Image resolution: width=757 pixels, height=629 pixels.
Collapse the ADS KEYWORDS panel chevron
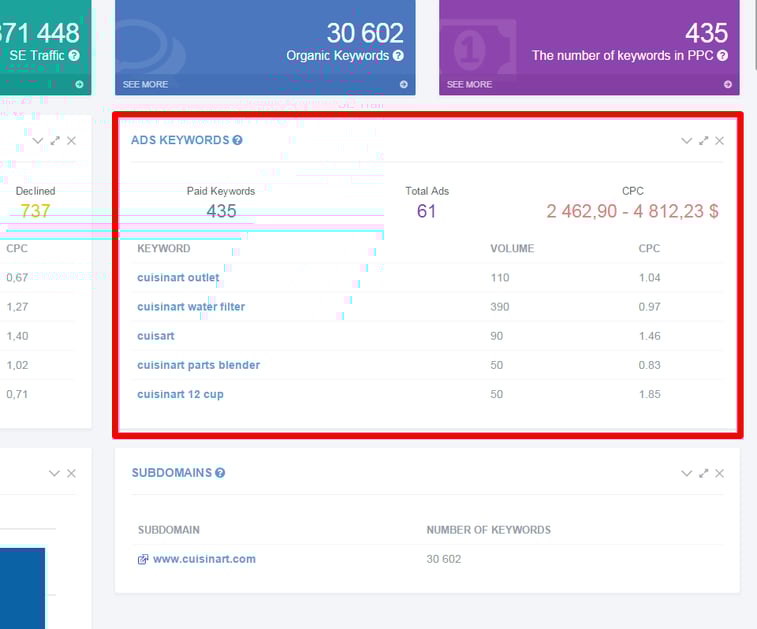point(687,140)
